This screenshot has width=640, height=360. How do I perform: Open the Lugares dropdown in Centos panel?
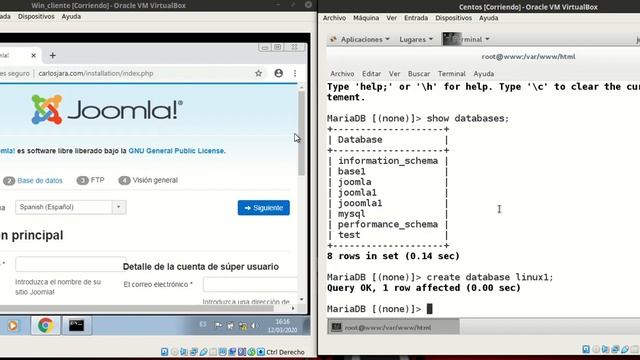click(416, 39)
